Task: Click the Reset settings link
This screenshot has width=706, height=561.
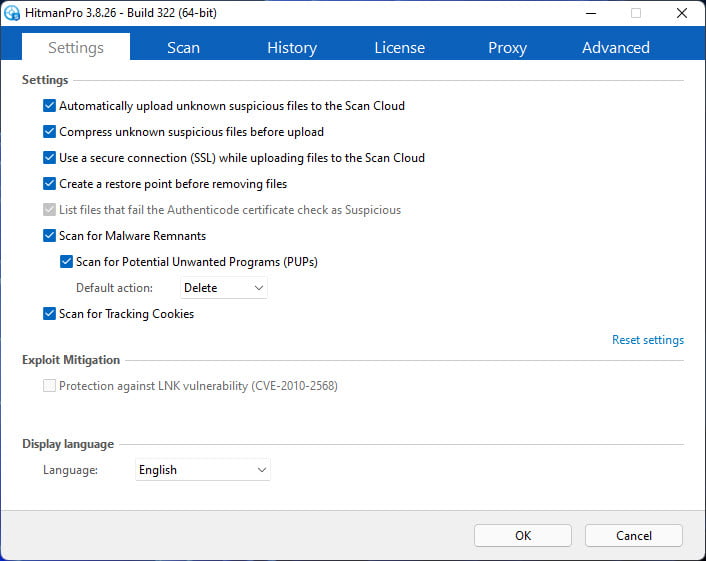Action: [x=647, y=340]
